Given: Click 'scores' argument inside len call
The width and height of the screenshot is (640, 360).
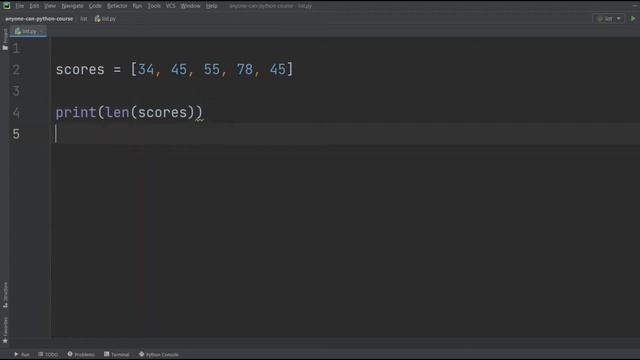Looking at the screenshot, I should pyautogui.click(x=162, y=113).
